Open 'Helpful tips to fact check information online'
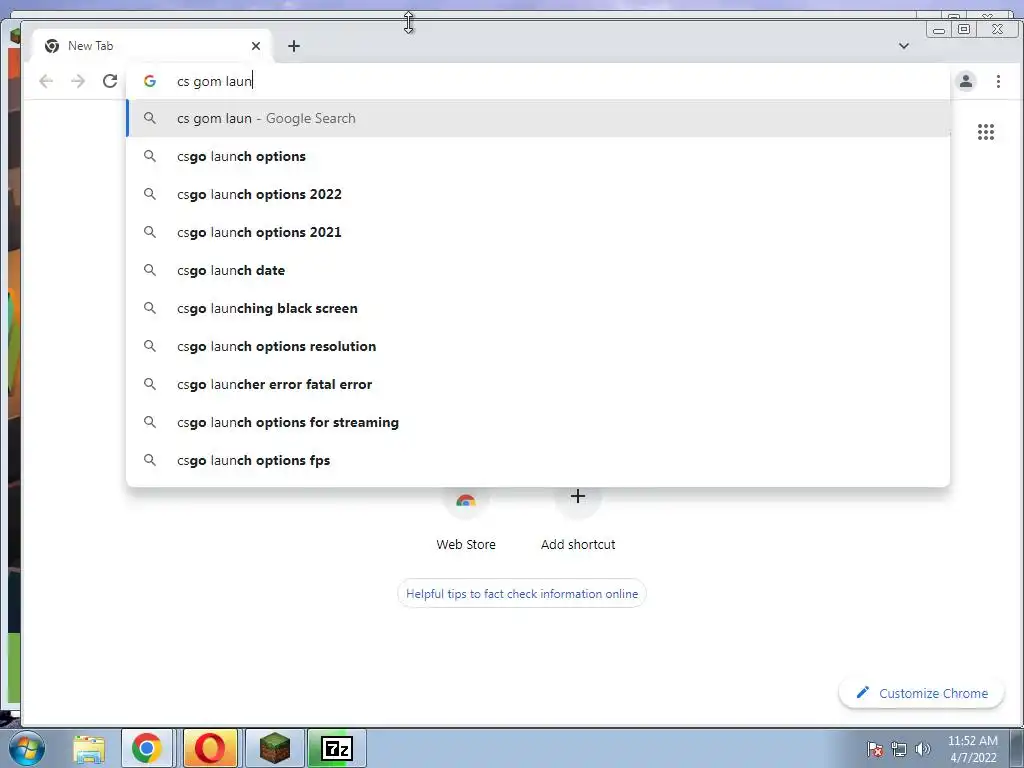Viewport: 1024px width, 768px height. 522,594
